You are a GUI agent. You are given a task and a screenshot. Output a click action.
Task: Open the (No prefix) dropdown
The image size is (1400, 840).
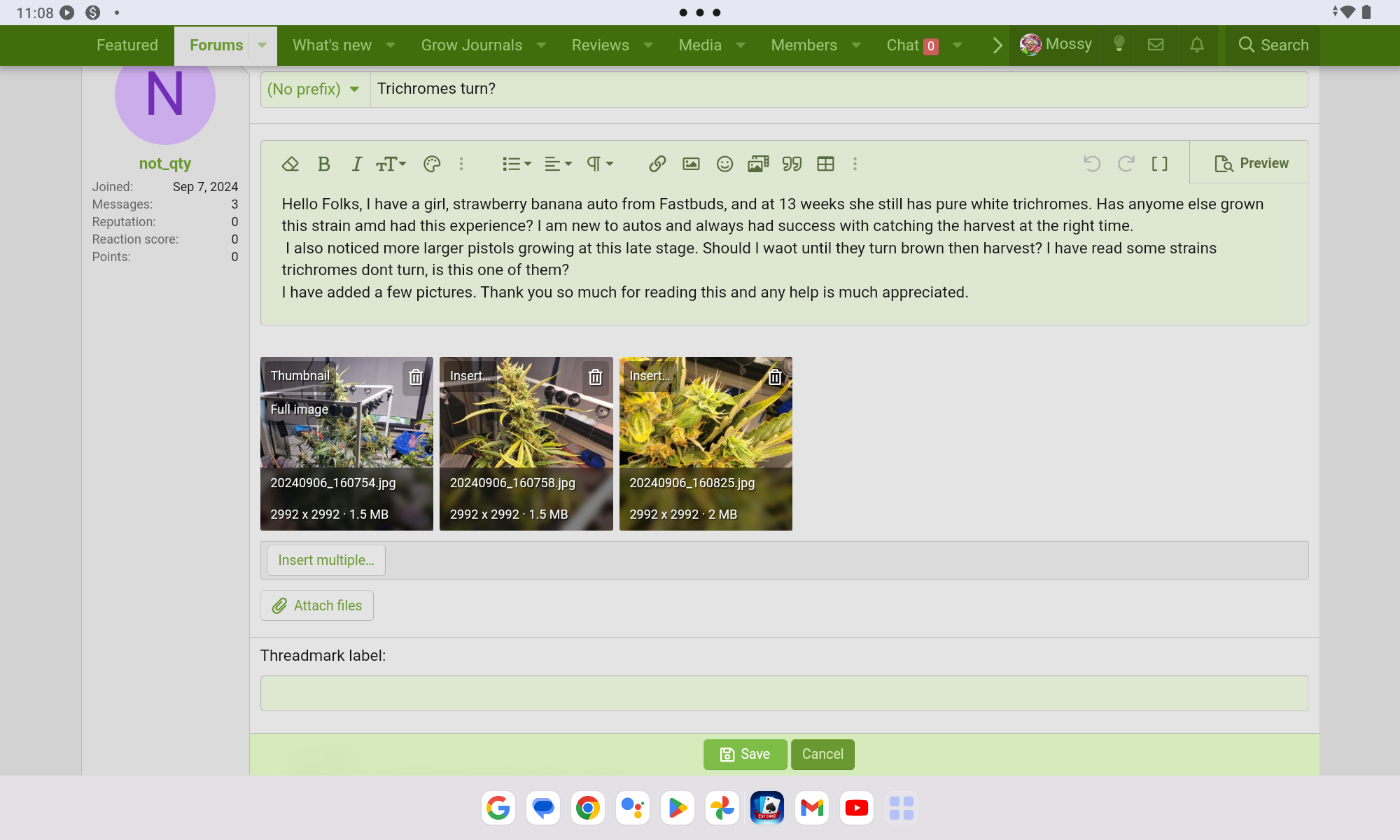pyautogui.click(x=314, y=89)
